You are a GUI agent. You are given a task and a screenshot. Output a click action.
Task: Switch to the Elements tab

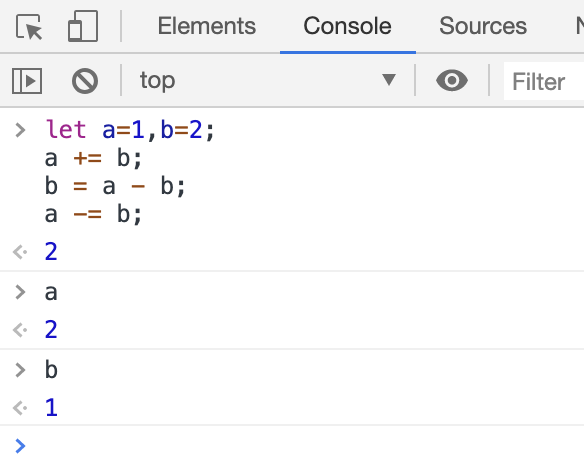point(207,26)
